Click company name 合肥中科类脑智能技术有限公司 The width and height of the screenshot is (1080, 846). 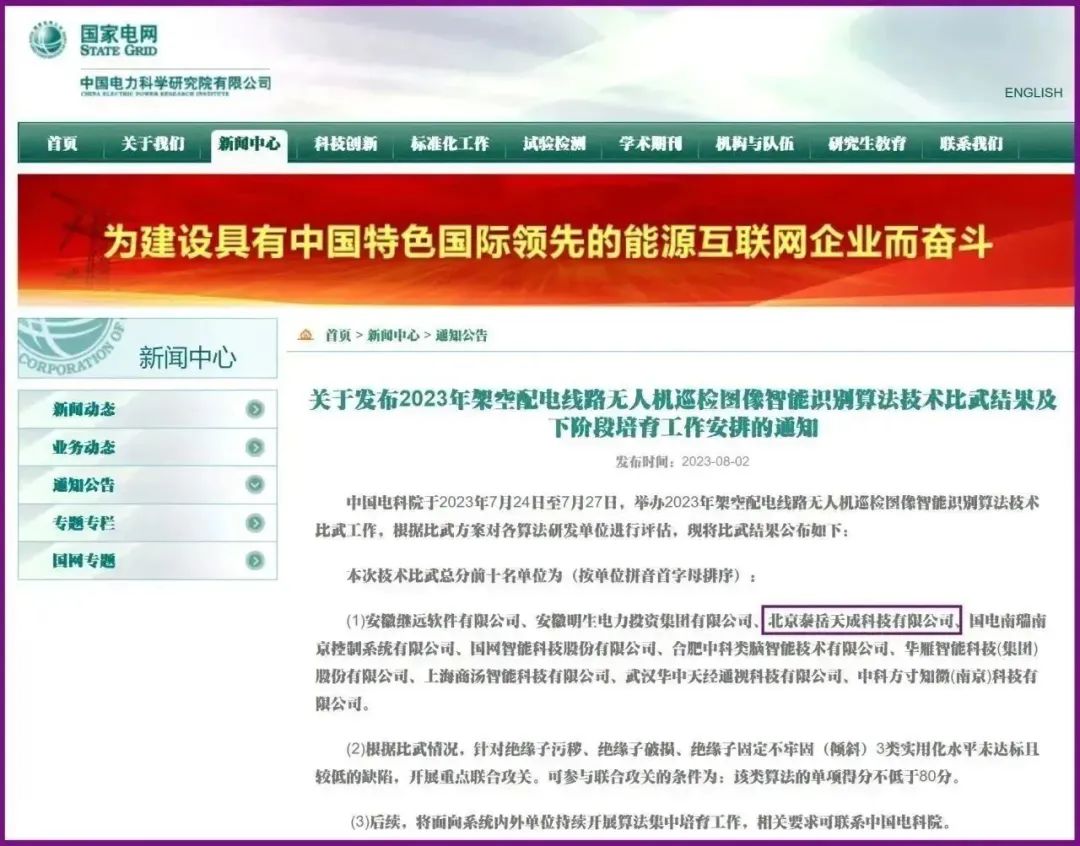coord(780,649)
